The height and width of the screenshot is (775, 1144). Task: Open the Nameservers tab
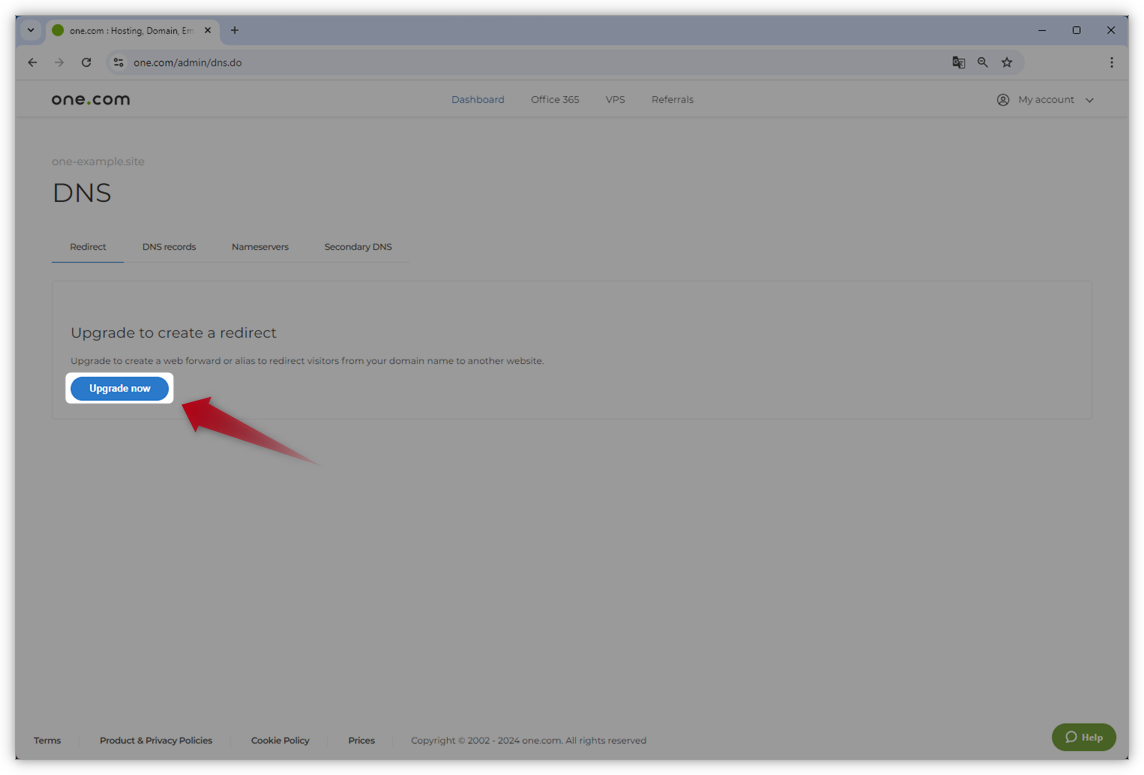coord(260,246)
